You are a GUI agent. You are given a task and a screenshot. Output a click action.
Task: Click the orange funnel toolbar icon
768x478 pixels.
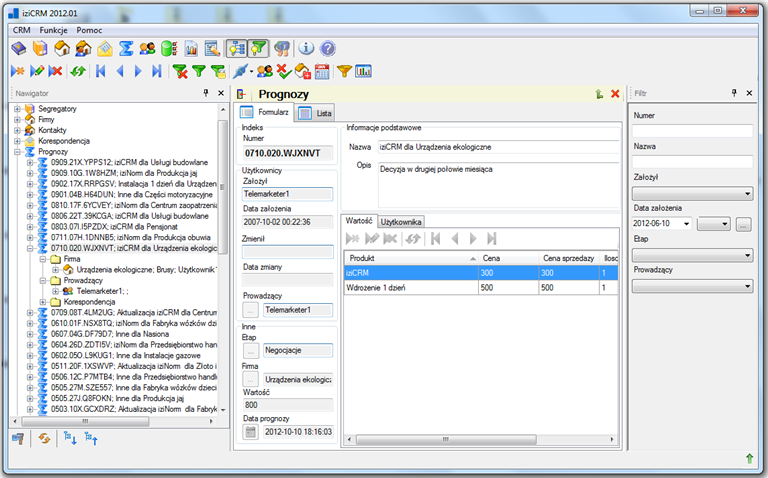coord(344,72)
